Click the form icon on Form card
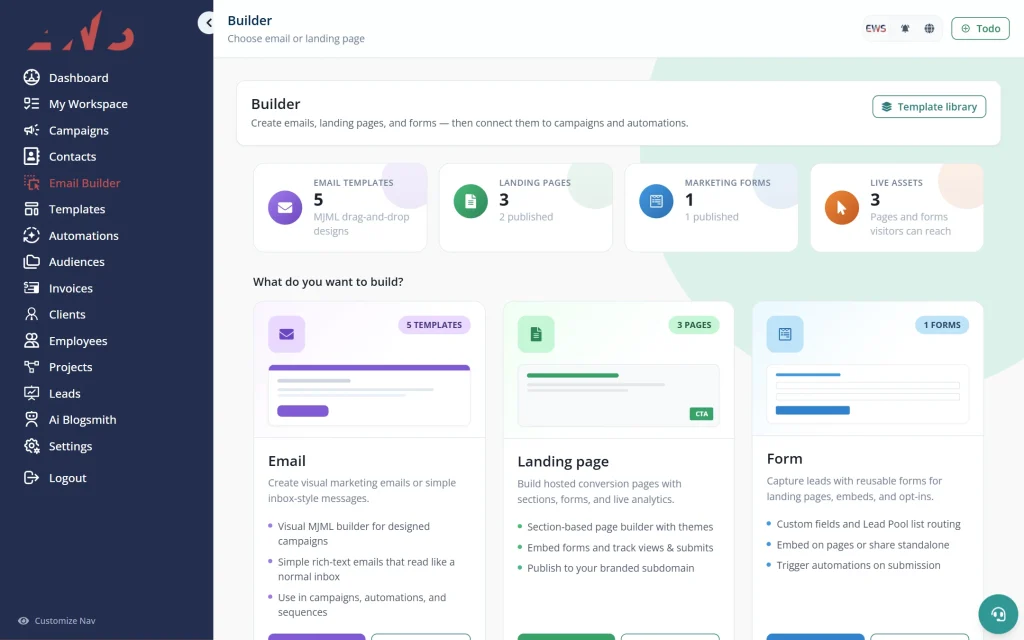1024x640 pixels. [x=785, y=334]
